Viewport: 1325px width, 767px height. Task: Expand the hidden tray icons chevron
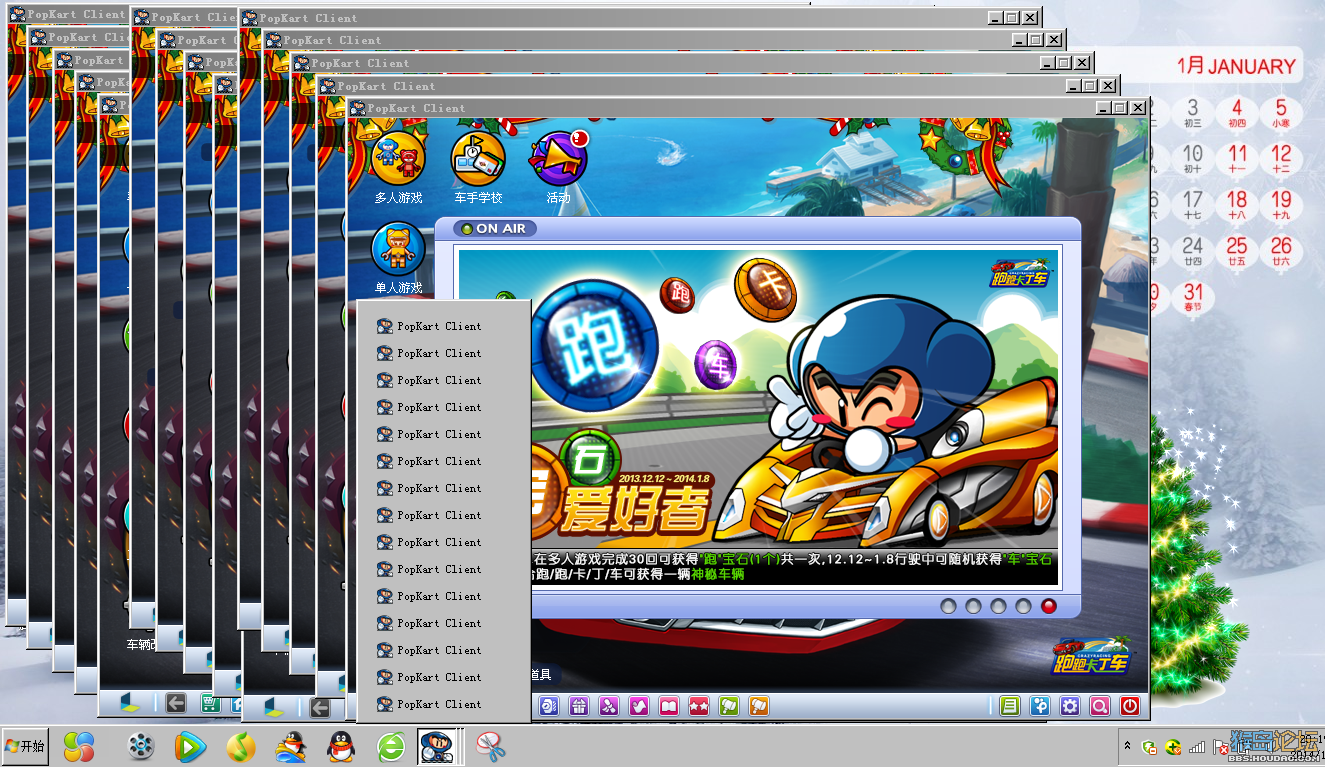1129,746
